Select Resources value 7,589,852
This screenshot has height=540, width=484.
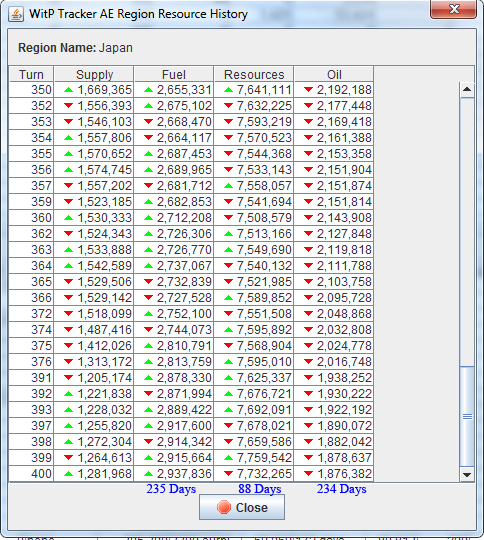(254, 298)
